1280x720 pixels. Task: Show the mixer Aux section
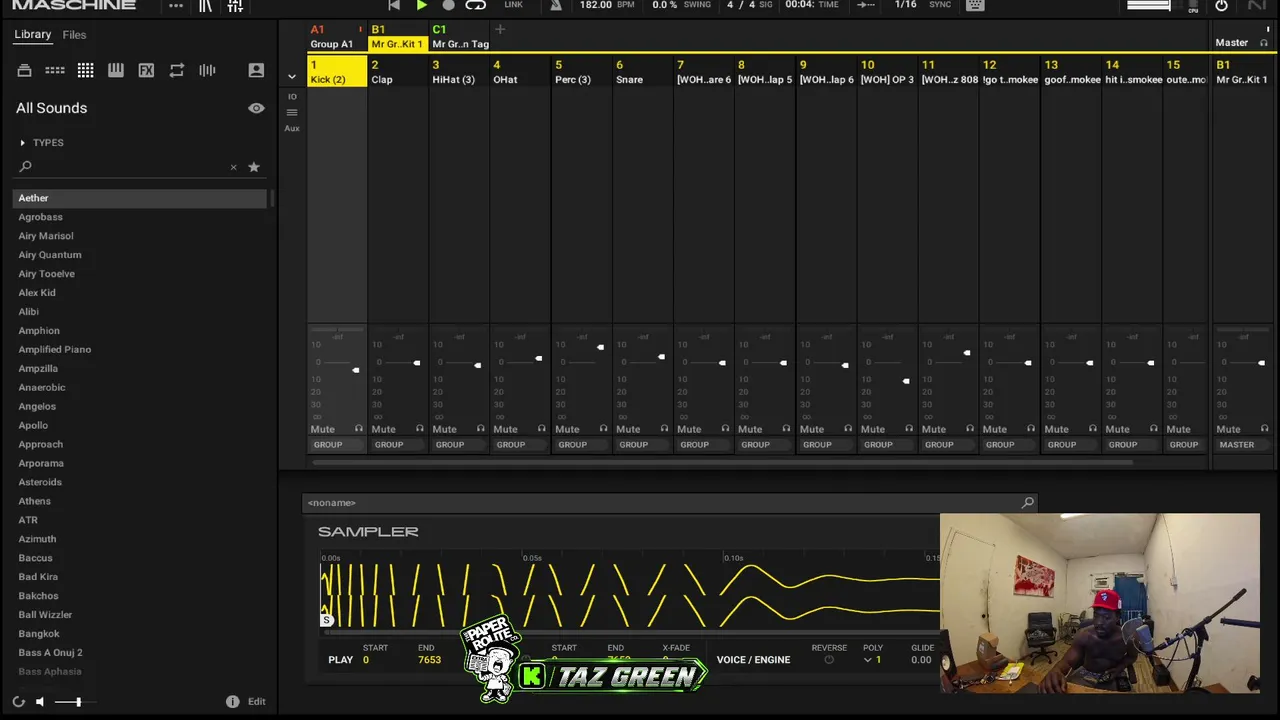point(292,128)
